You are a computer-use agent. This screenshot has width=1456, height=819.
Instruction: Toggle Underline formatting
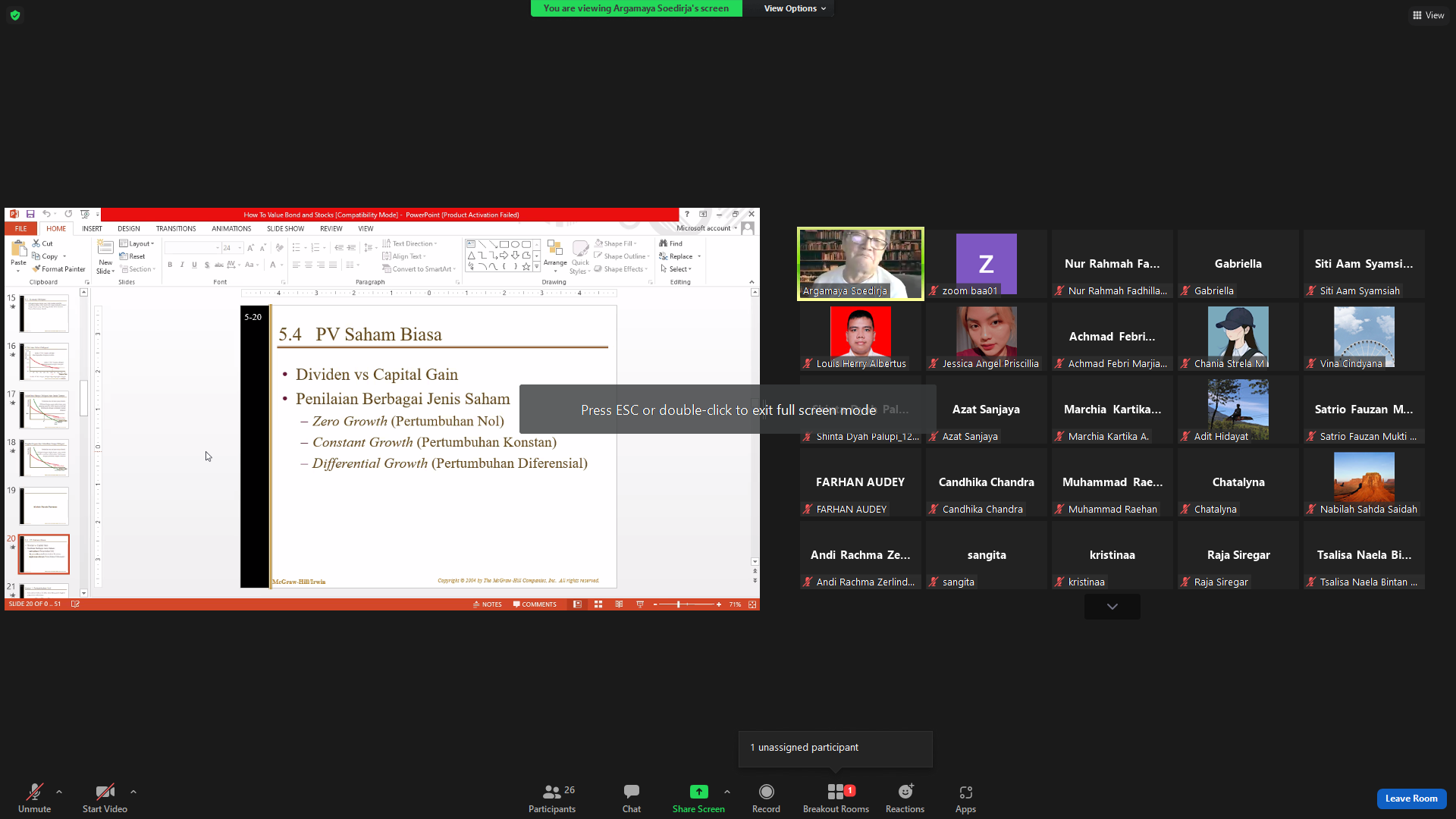194,265
